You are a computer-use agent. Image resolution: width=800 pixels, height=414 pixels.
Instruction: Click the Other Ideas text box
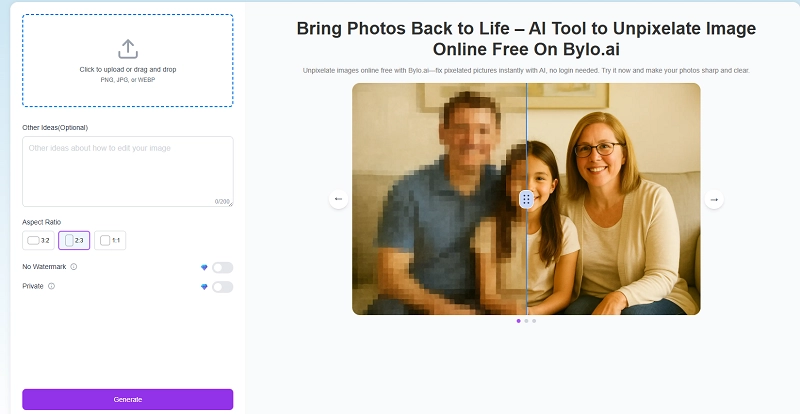128,172
